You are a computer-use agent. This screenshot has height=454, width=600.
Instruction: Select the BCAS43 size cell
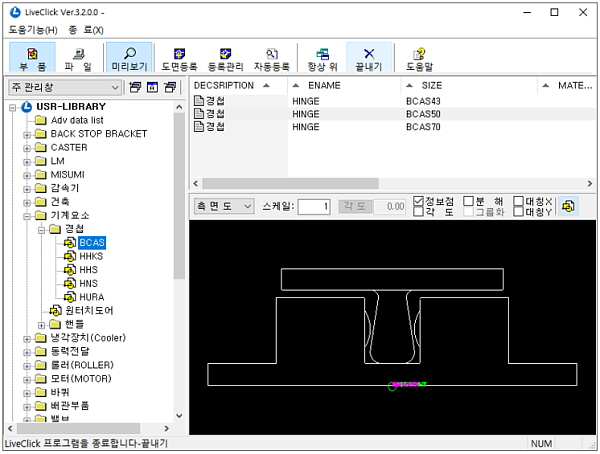coord(423,101)
